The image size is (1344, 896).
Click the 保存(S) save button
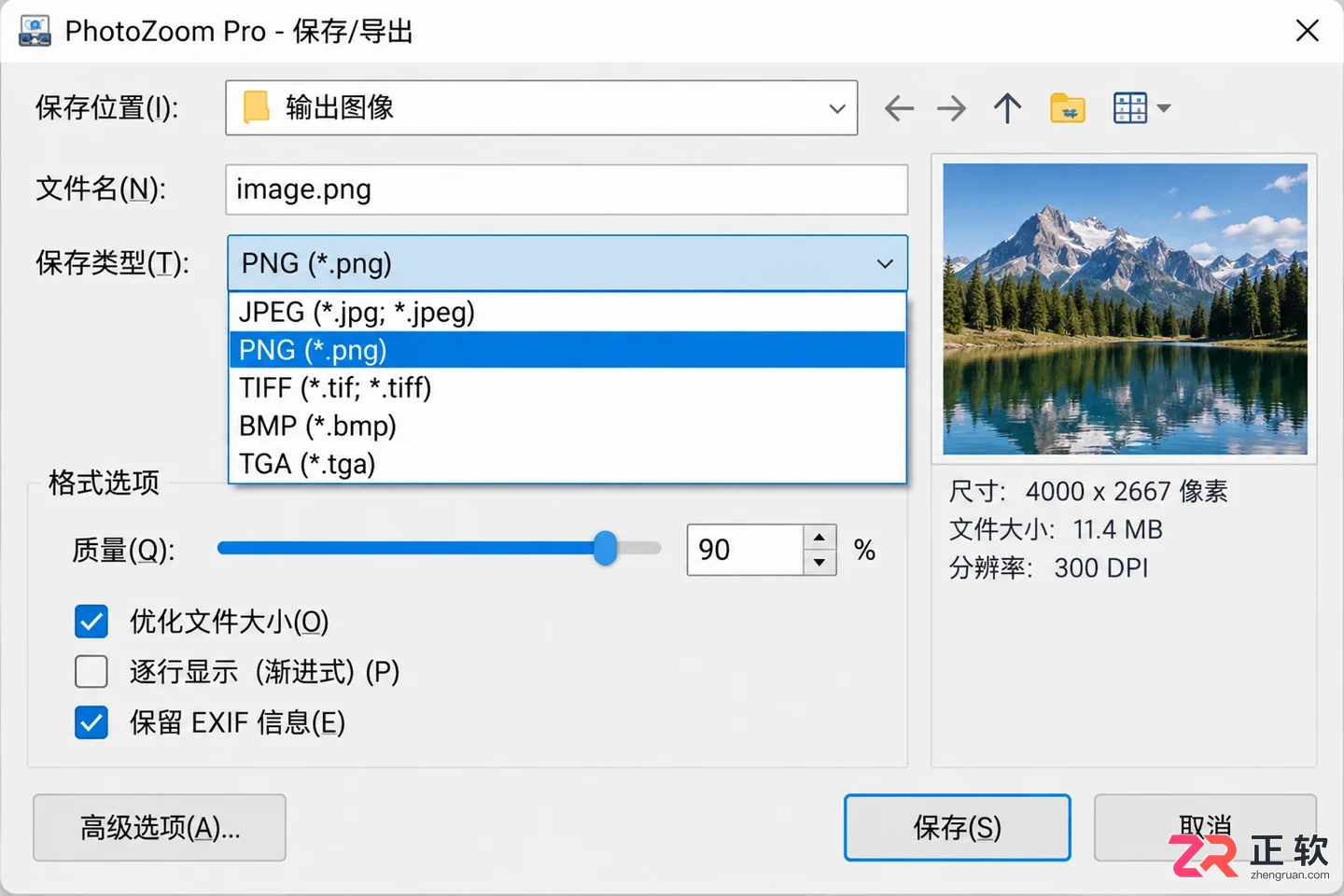click(x=958, y=828)
